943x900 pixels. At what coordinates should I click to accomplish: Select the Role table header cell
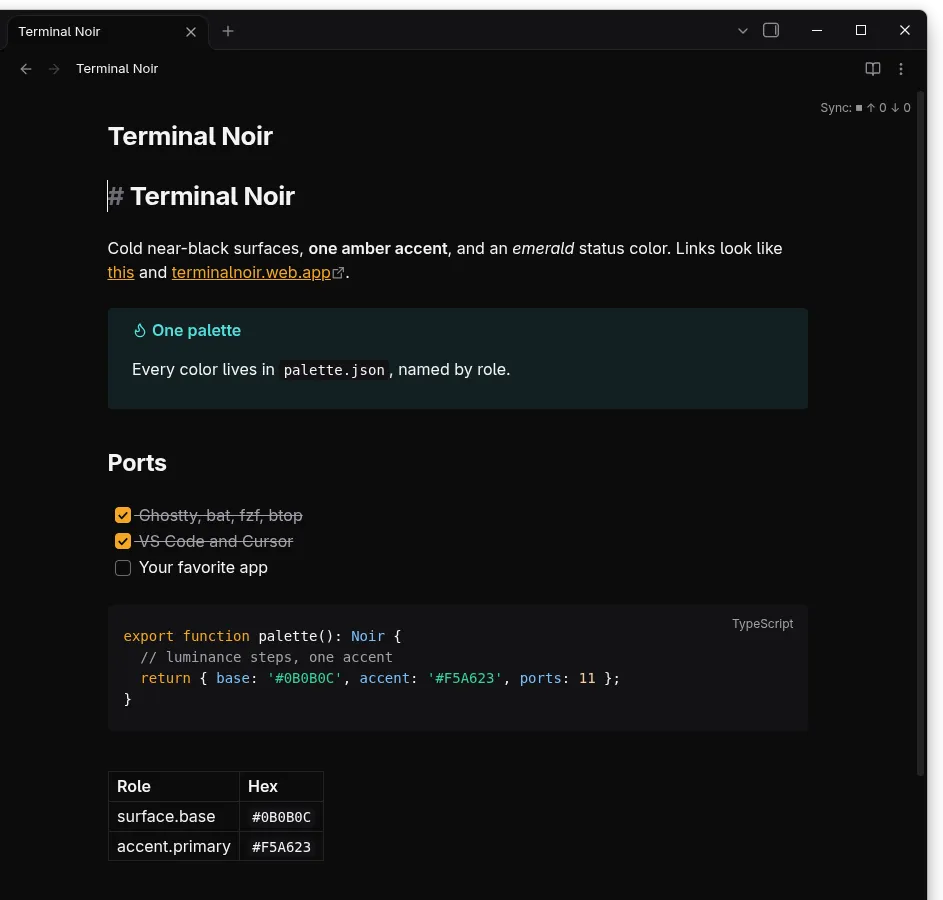pos(174,786)
